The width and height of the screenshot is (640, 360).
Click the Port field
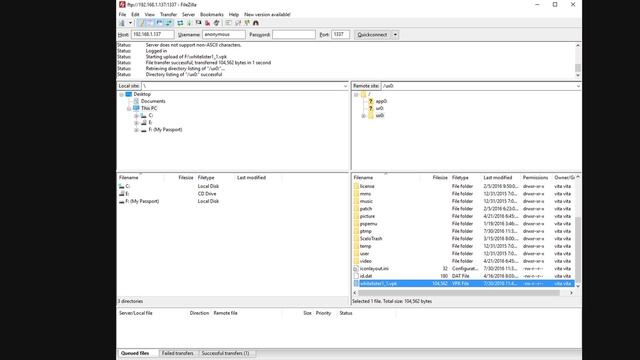coord(340,35)
